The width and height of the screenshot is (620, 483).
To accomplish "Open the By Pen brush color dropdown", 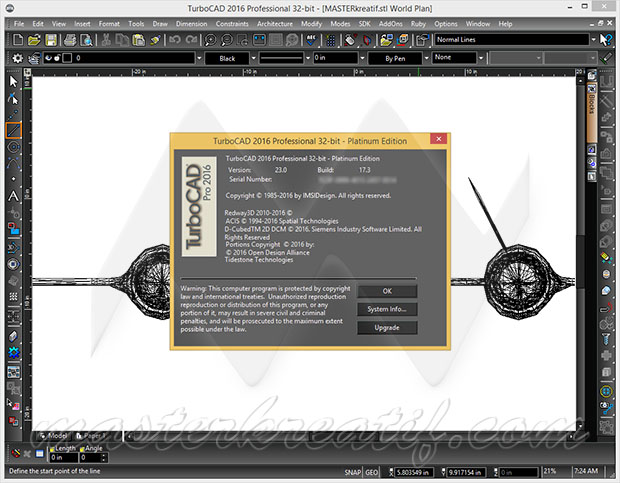I will point(426,58).
